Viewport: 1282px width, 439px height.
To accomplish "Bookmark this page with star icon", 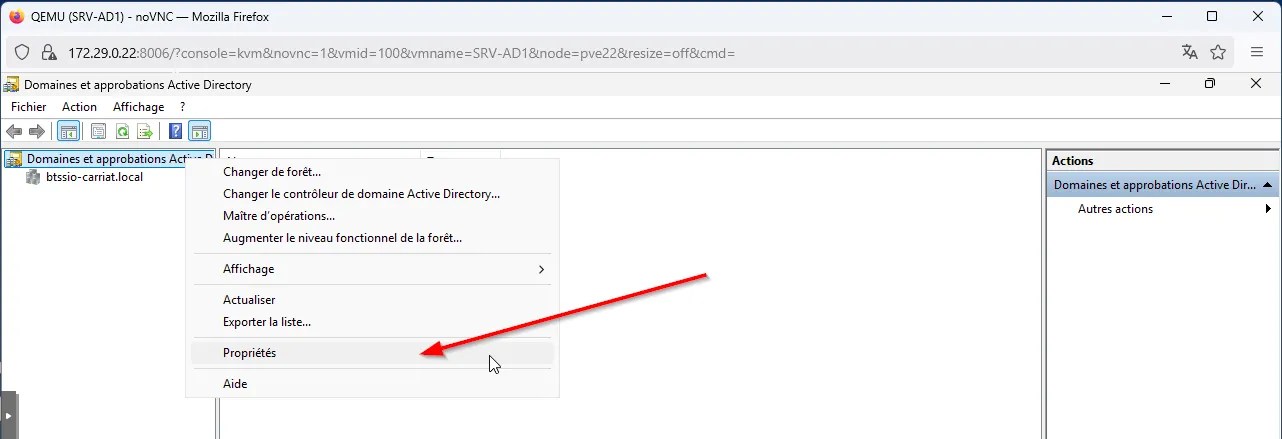I will 1218,52.
